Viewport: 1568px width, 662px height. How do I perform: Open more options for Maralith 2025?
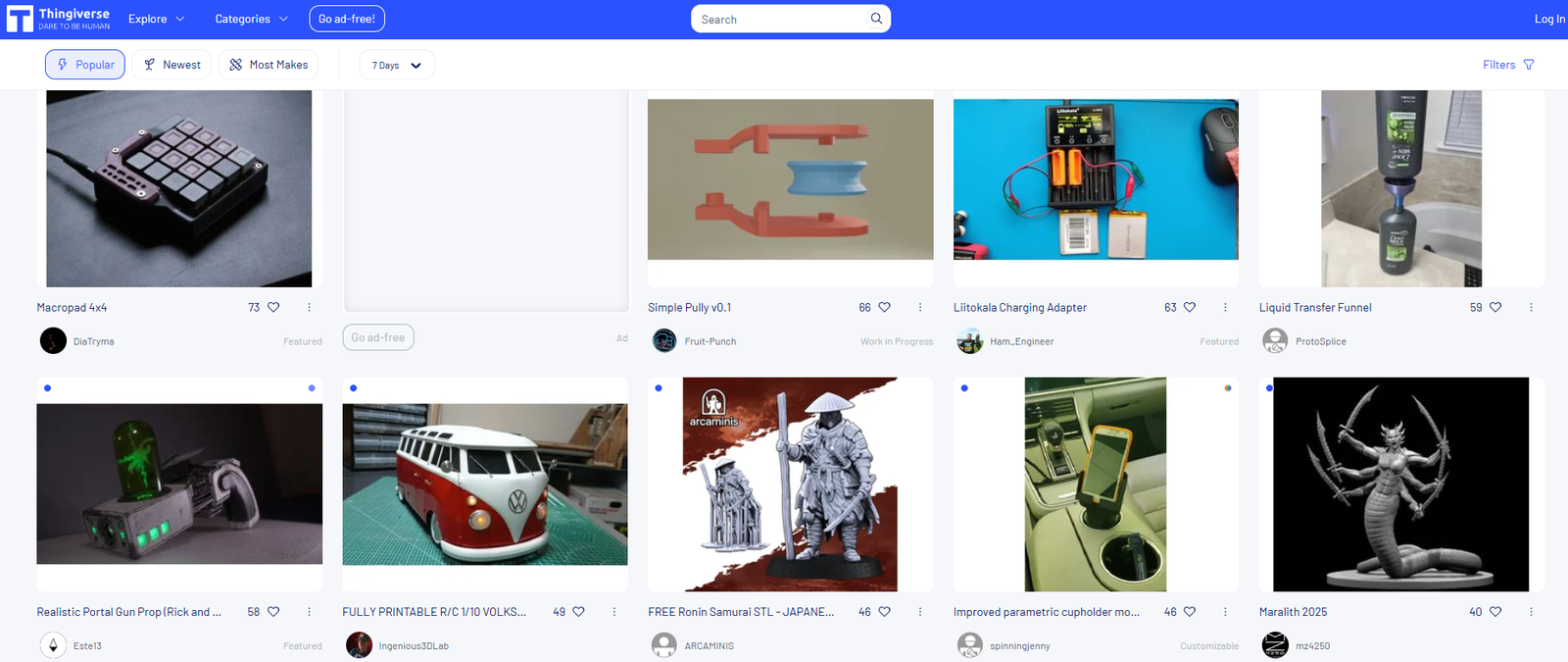1531,611
